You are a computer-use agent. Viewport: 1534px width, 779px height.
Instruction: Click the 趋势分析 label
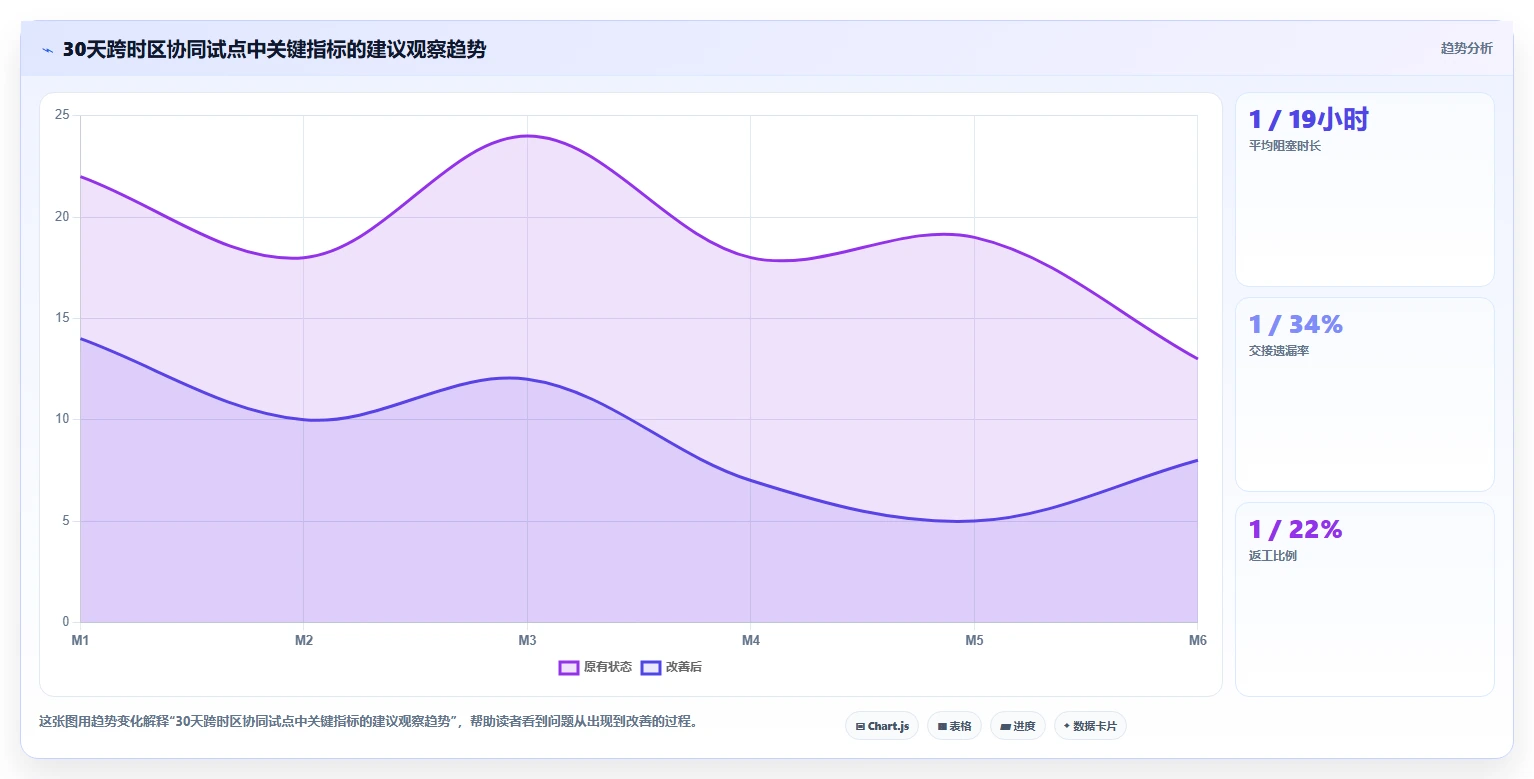click(1466, 48)
